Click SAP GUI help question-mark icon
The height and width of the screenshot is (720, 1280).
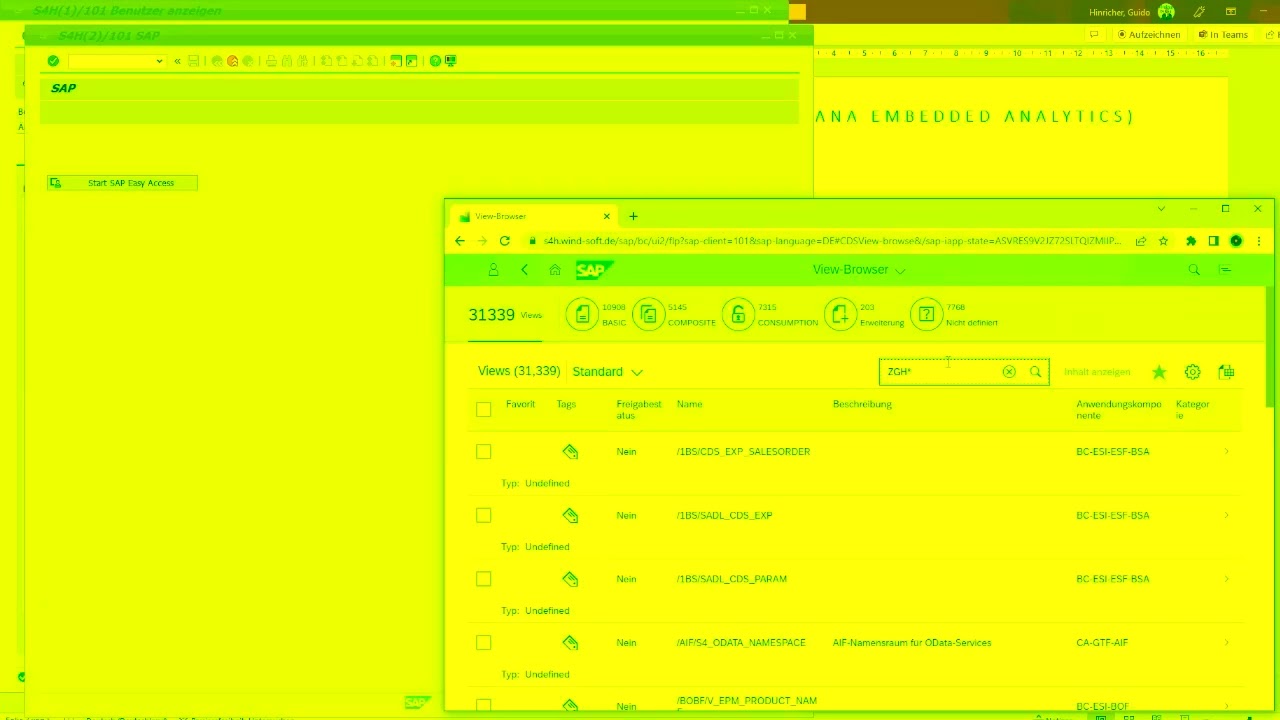pyautogui.click(x=435, y=61)
